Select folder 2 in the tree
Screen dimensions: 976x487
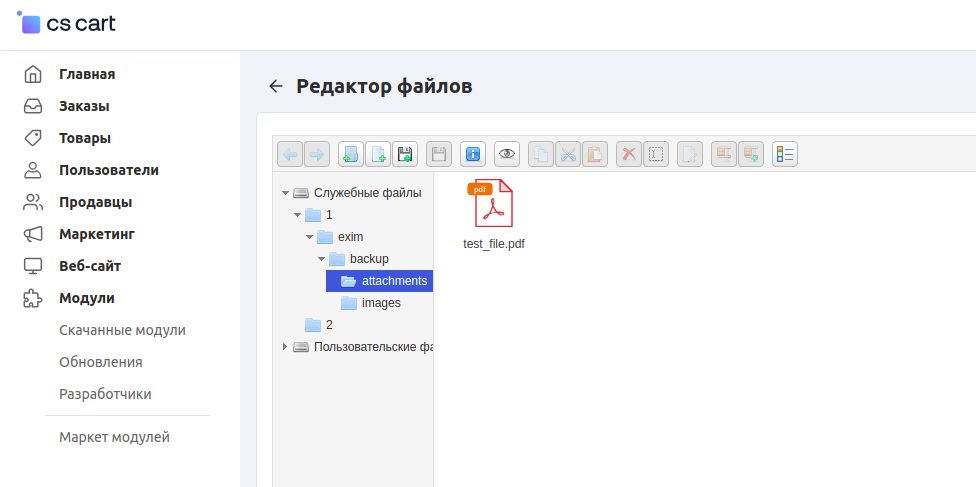[329, 325]
